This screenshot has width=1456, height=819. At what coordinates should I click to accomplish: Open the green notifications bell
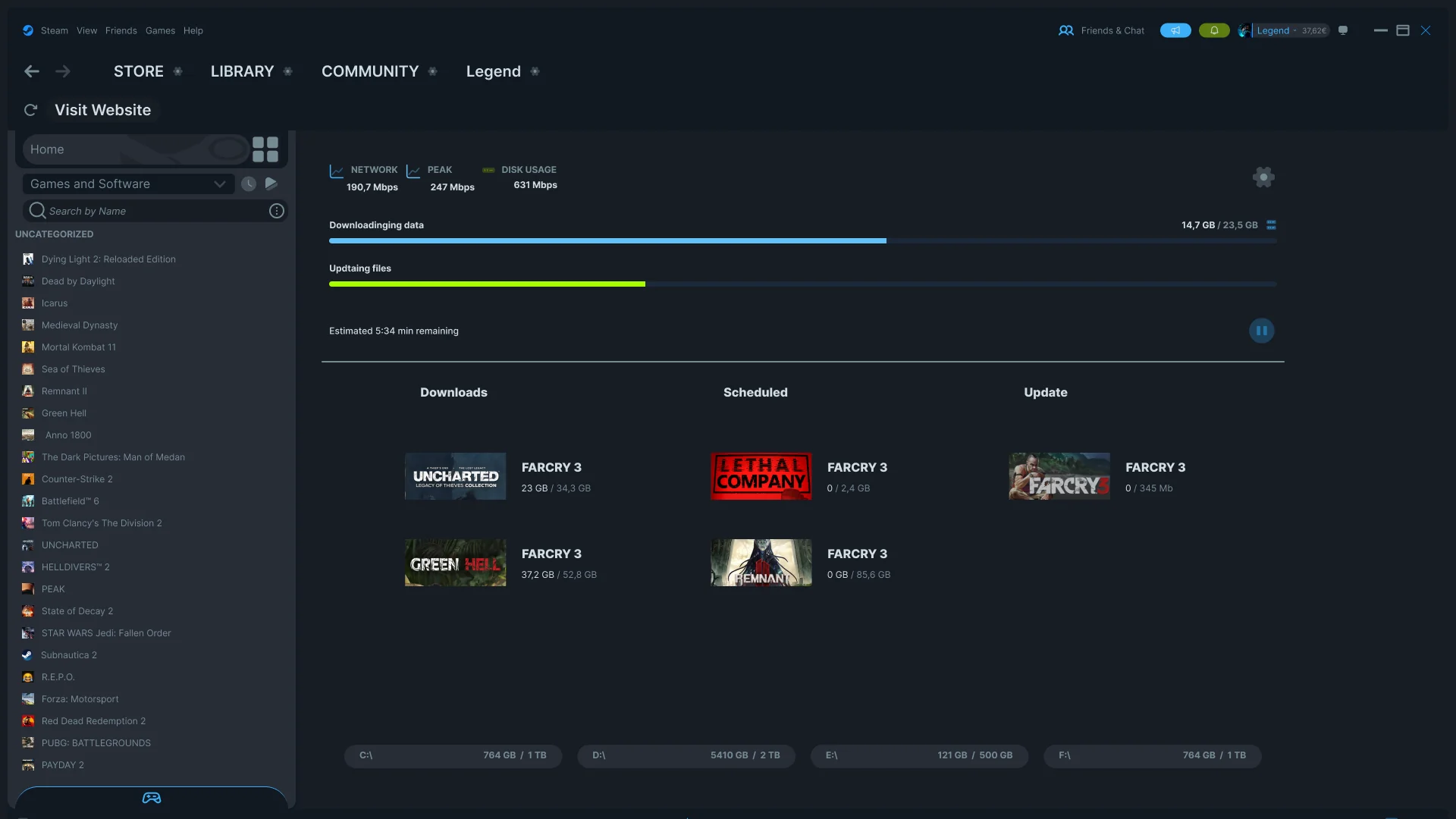(1214, 30)
